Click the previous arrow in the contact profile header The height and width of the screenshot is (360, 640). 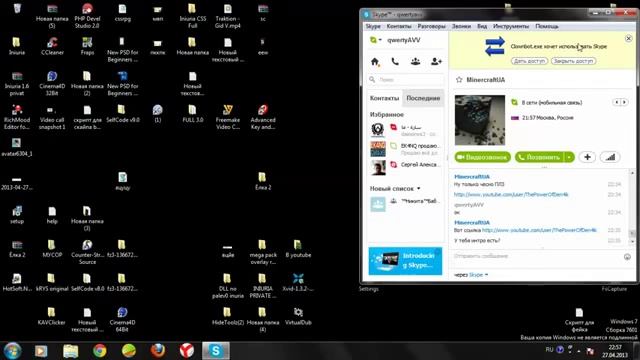(616, 102)
